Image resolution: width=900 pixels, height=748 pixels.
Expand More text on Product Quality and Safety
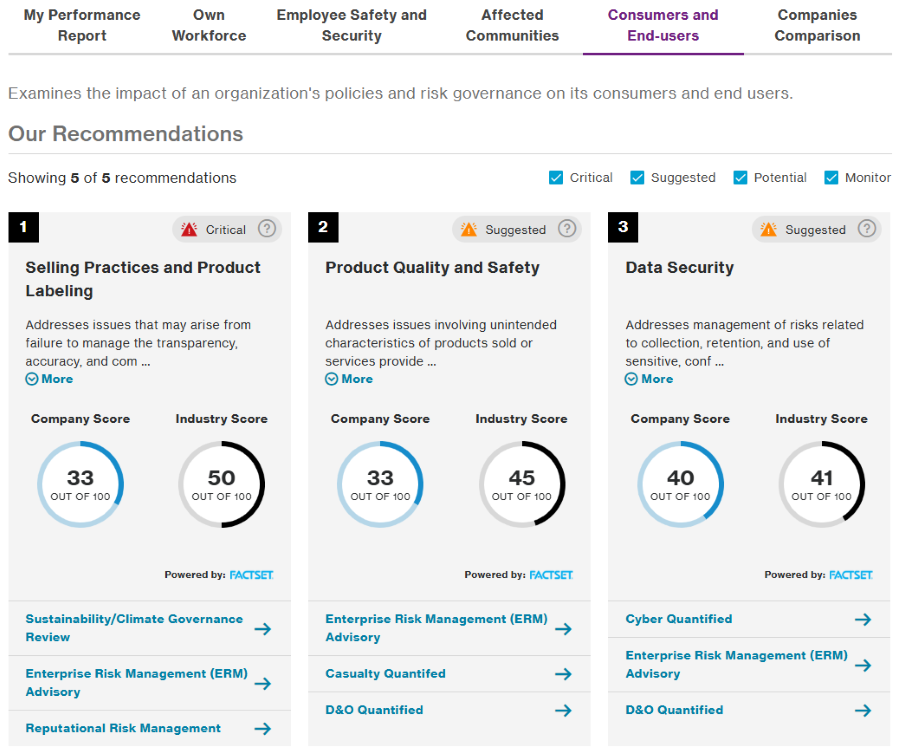(349, 379)
